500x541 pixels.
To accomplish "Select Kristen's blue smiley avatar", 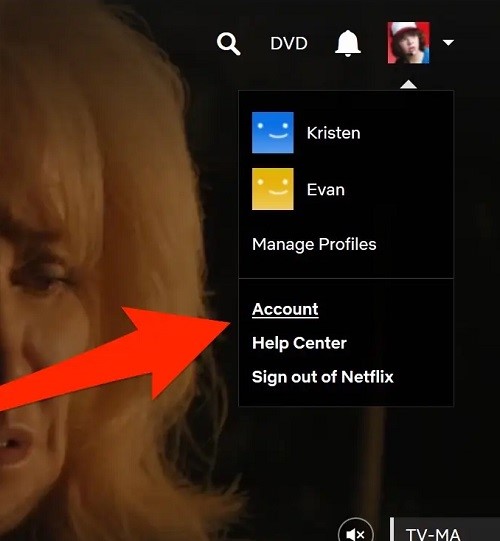I will (x=273, y=132).
